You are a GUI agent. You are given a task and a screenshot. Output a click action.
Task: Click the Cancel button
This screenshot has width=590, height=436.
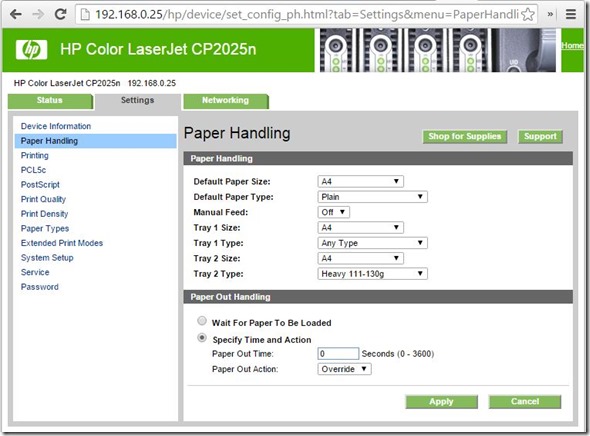[x=525, y=402]
